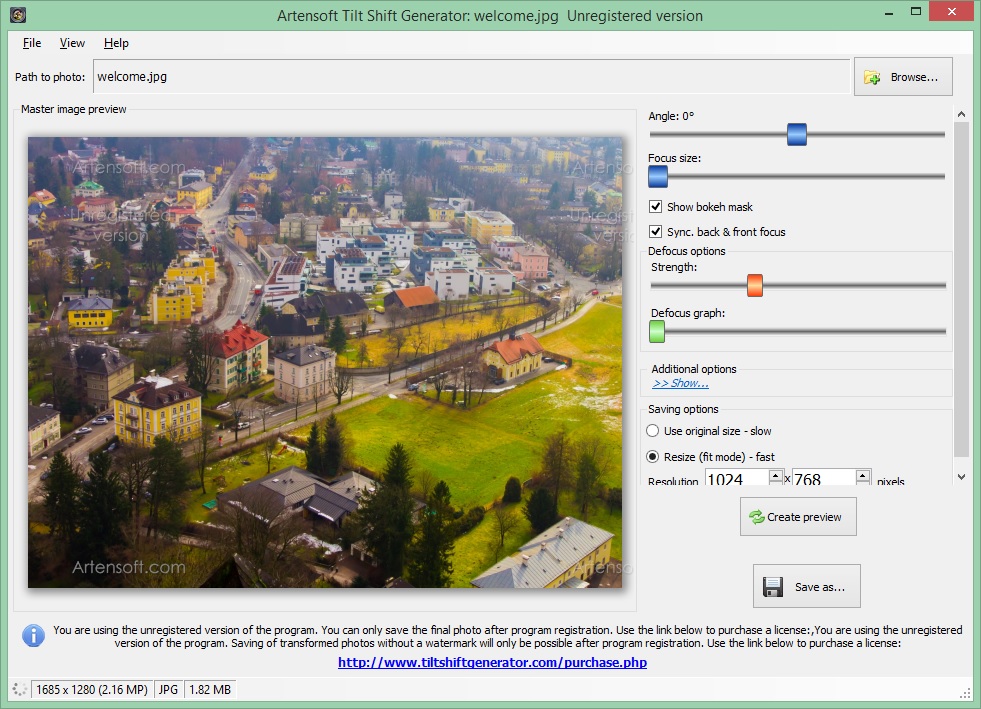Click the down chevron on the right panel scrollbar

tap(961, 477)
